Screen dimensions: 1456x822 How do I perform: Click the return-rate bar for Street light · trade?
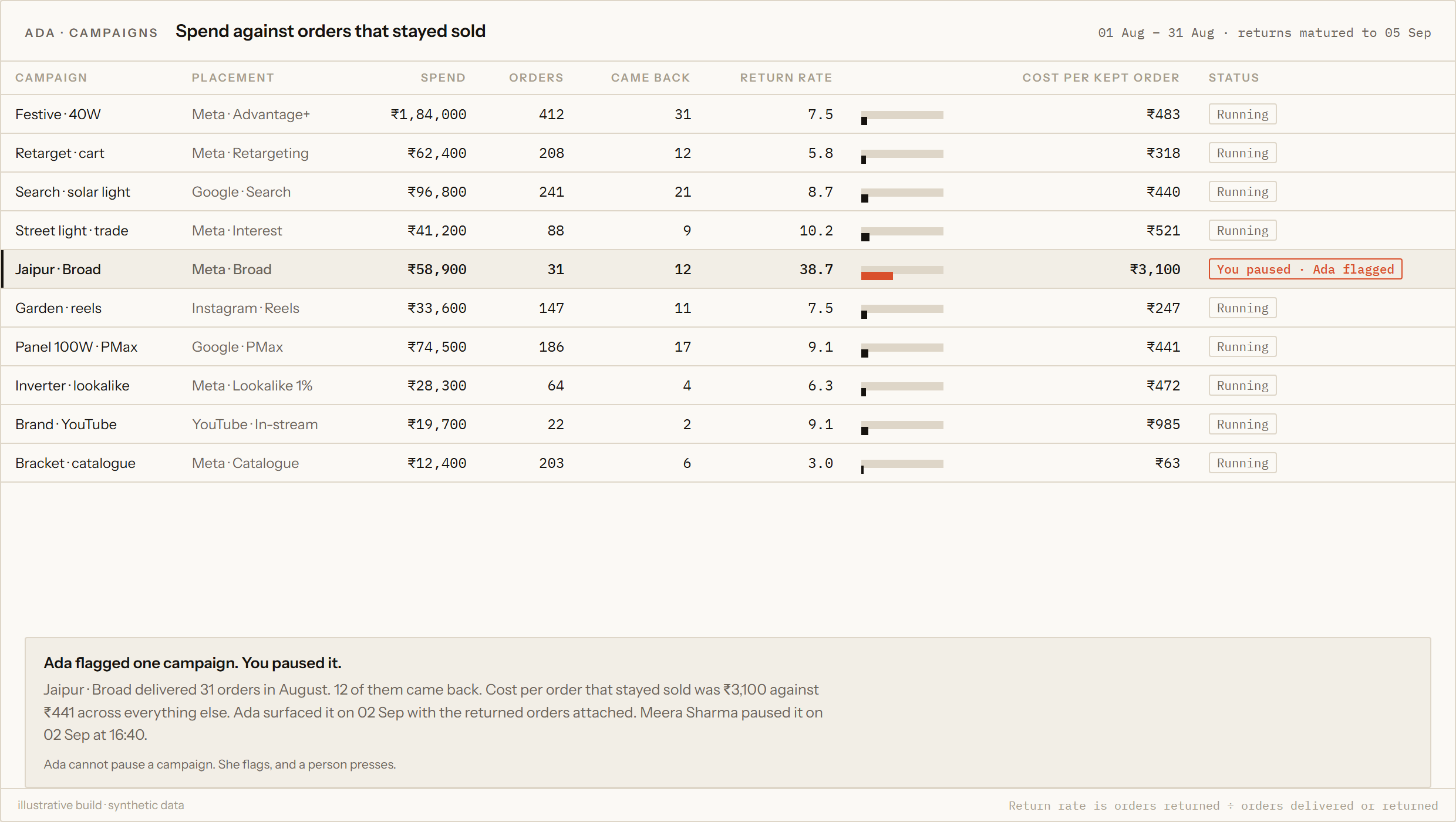902,234
